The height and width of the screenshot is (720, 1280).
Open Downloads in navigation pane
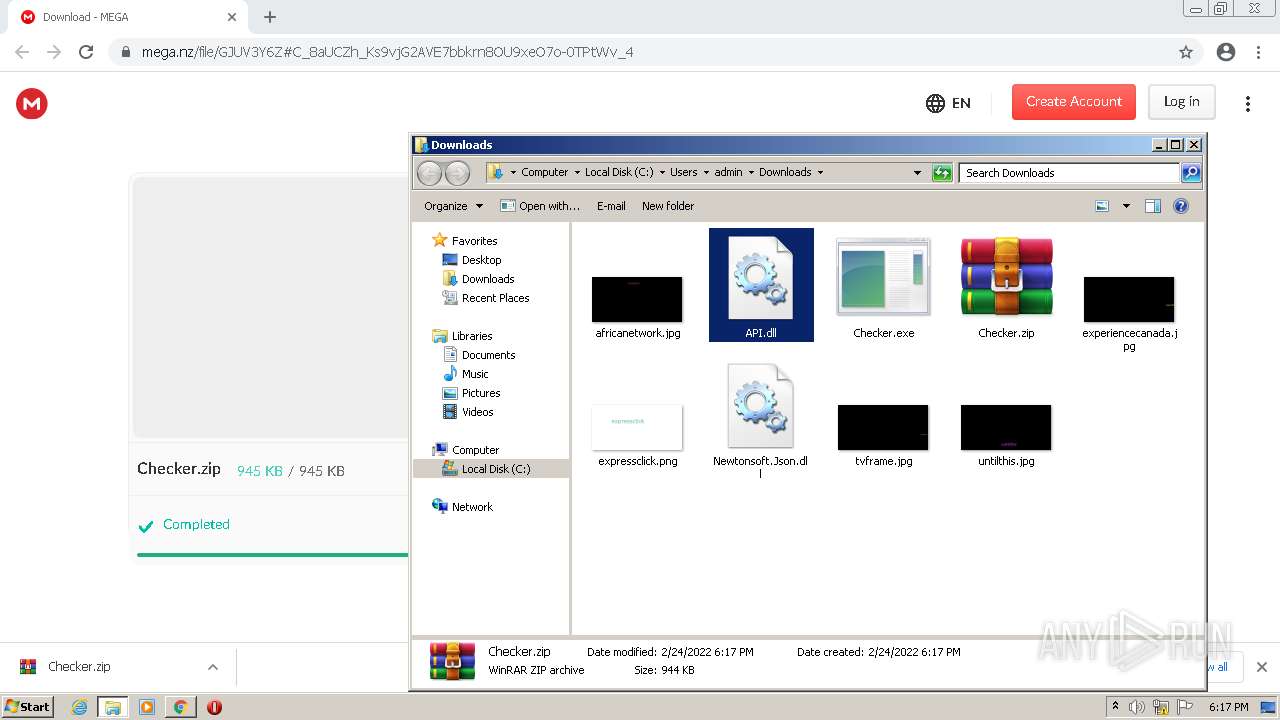click(x=488, y=279)
